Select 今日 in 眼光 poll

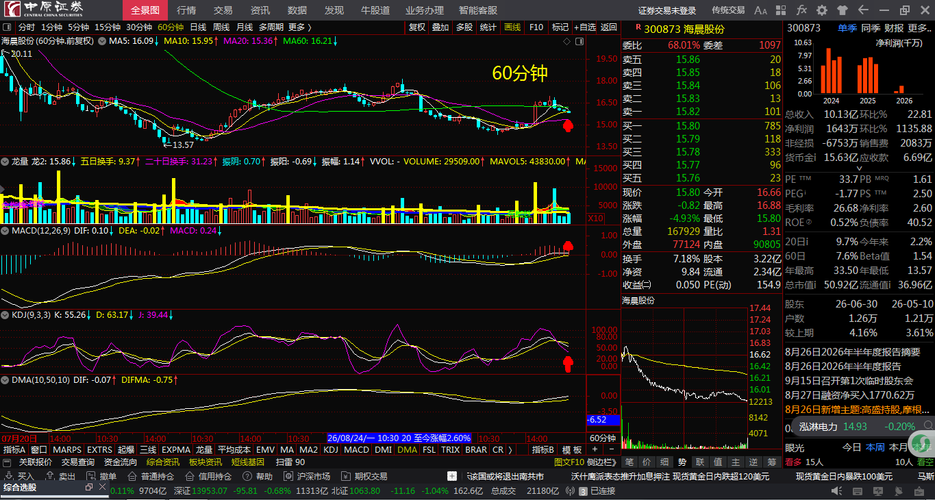(851, 446)
